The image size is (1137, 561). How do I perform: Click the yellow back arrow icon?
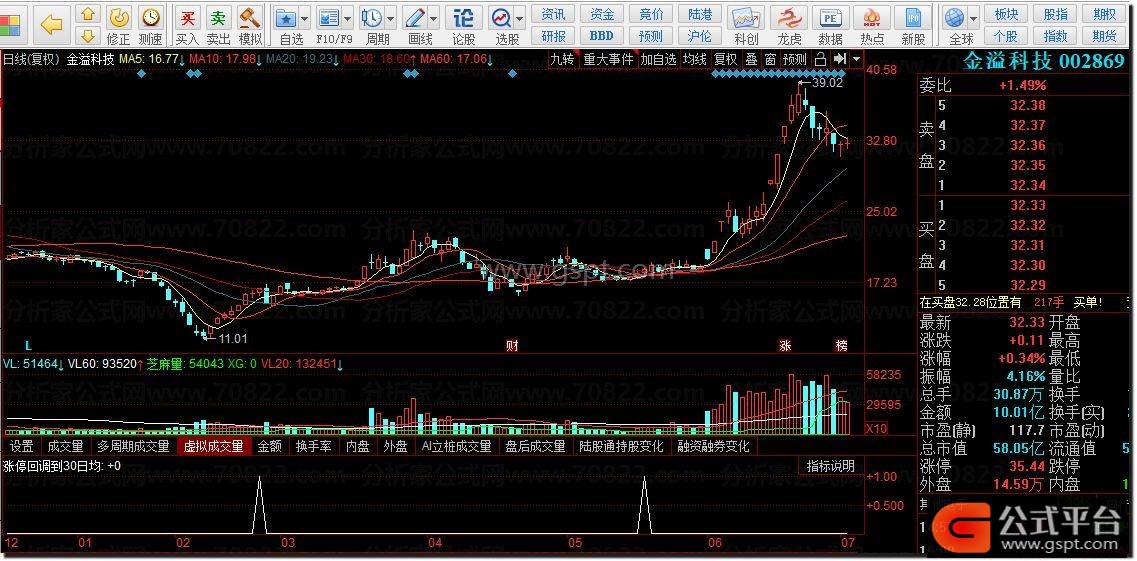[51, 25]
